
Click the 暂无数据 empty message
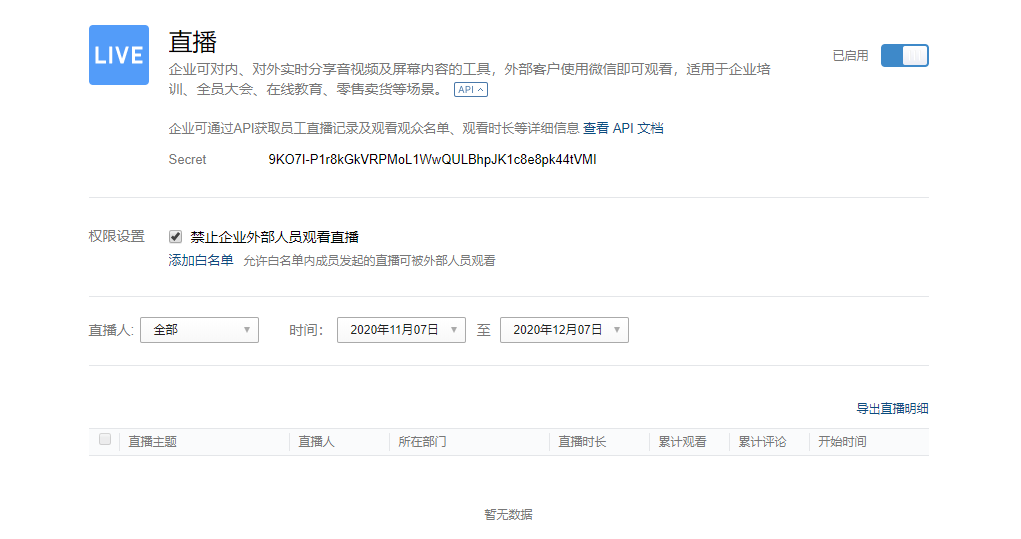pyautogui.click(x=509, y=514)
